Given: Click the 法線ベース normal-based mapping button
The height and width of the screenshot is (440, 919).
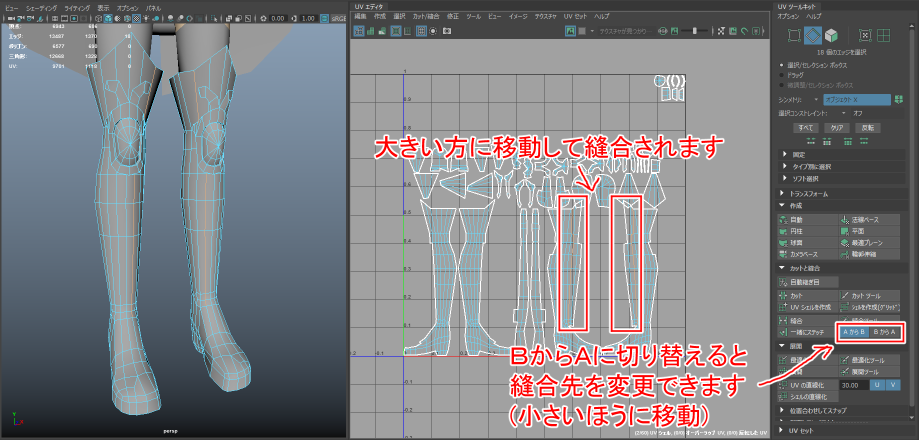Looking at the screenshot, I should (869, 220).
